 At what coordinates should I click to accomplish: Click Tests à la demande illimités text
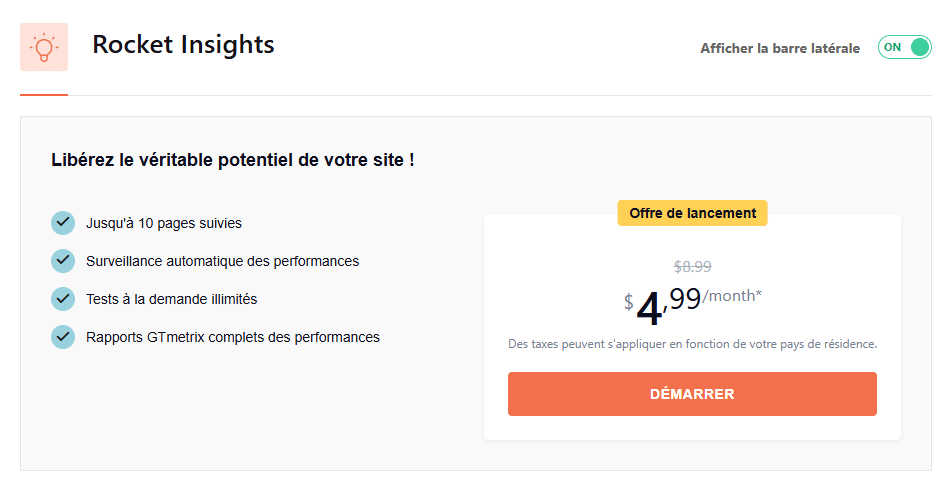pos(171,299)
